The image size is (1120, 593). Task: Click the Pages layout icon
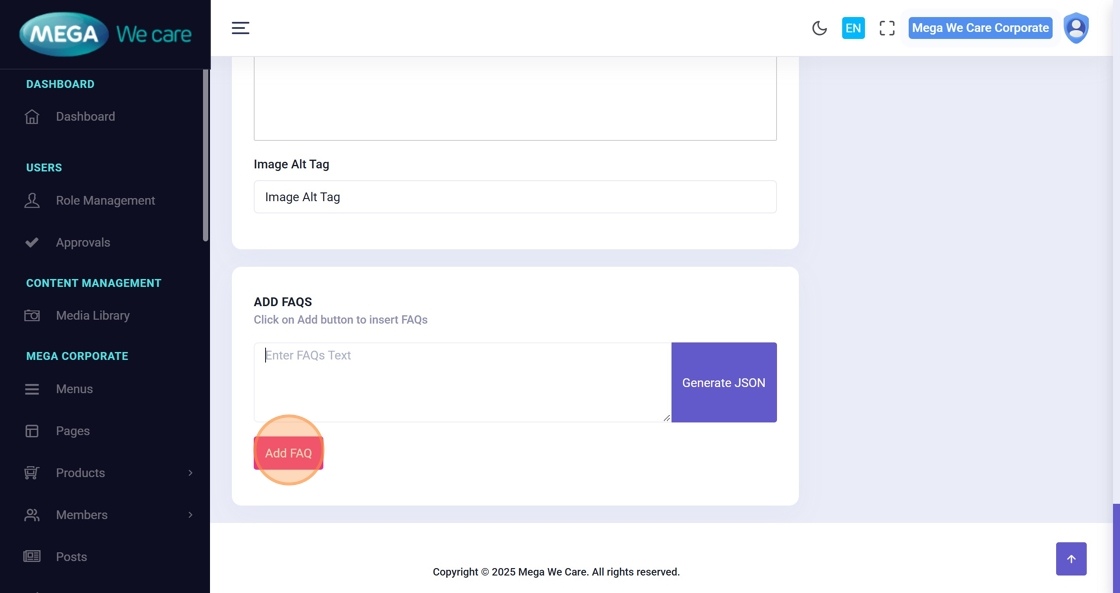[32, 431]
